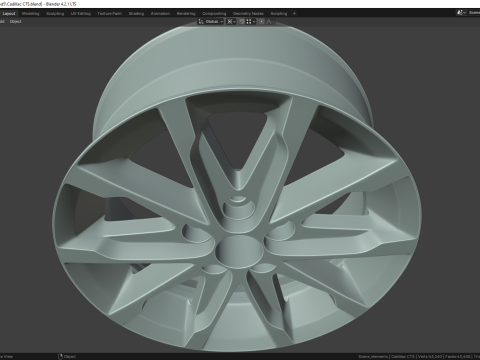Open the Object menu in viewport header
The width and height of the screenshot is (480, 360).
tap(15, 22)
